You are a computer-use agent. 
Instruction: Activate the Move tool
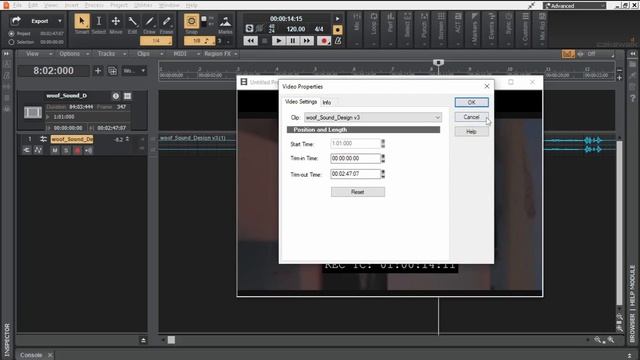[x=116, y=21]
